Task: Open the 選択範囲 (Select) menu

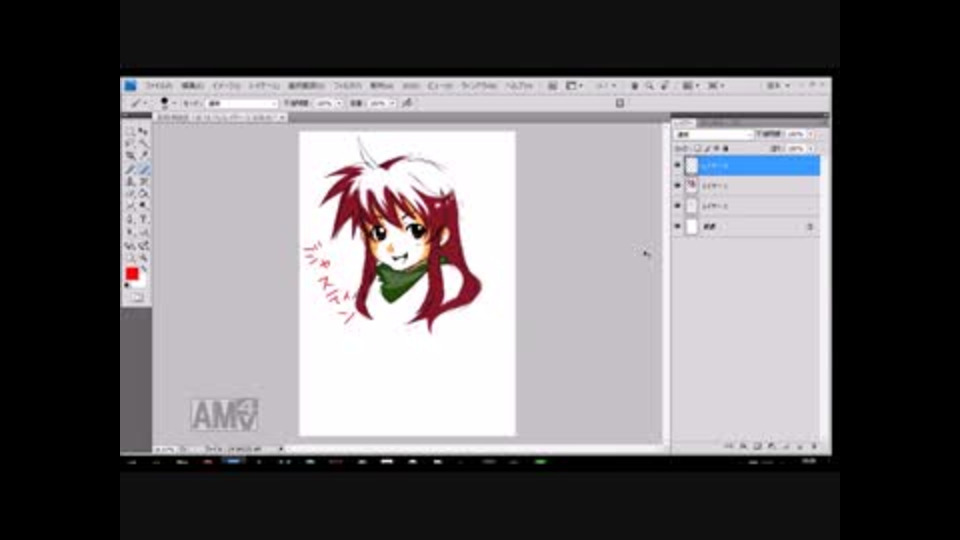Action: click(x=306, y=86)
